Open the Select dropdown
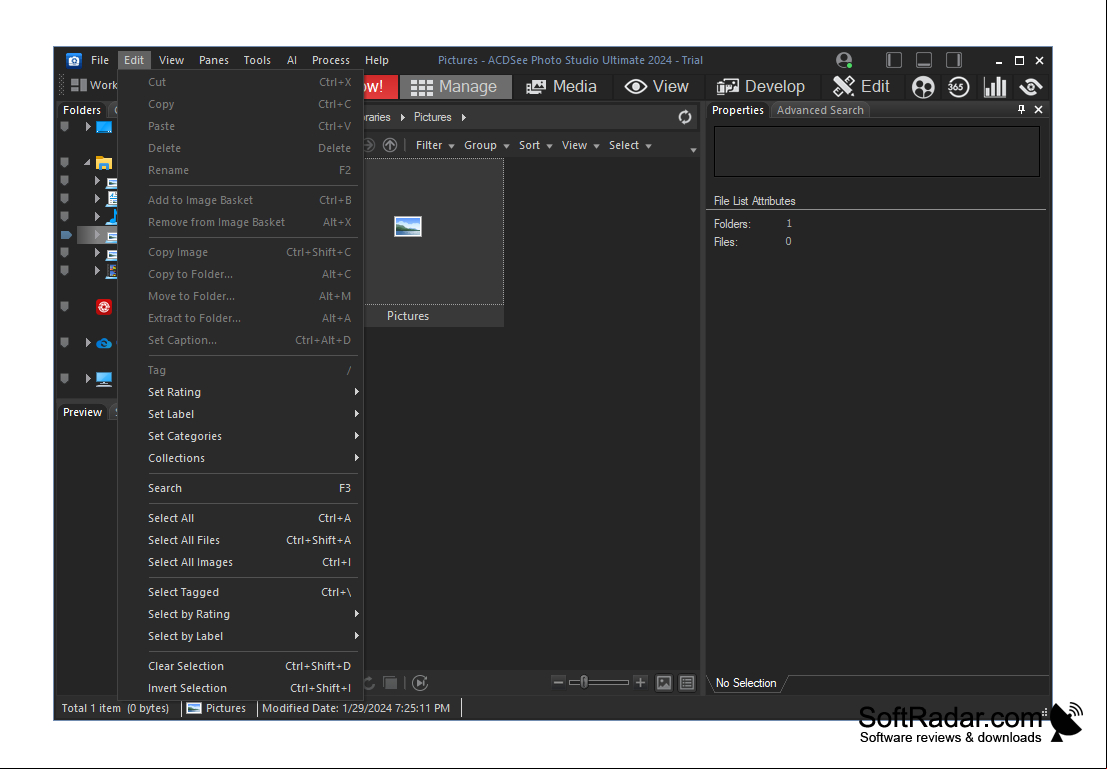This screenshot has width=1107, height=769. (630, 145)
